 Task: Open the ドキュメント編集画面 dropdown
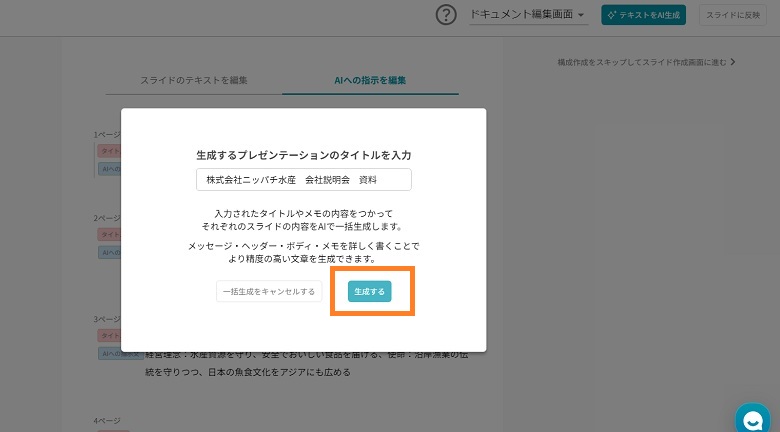coord(529,15)
